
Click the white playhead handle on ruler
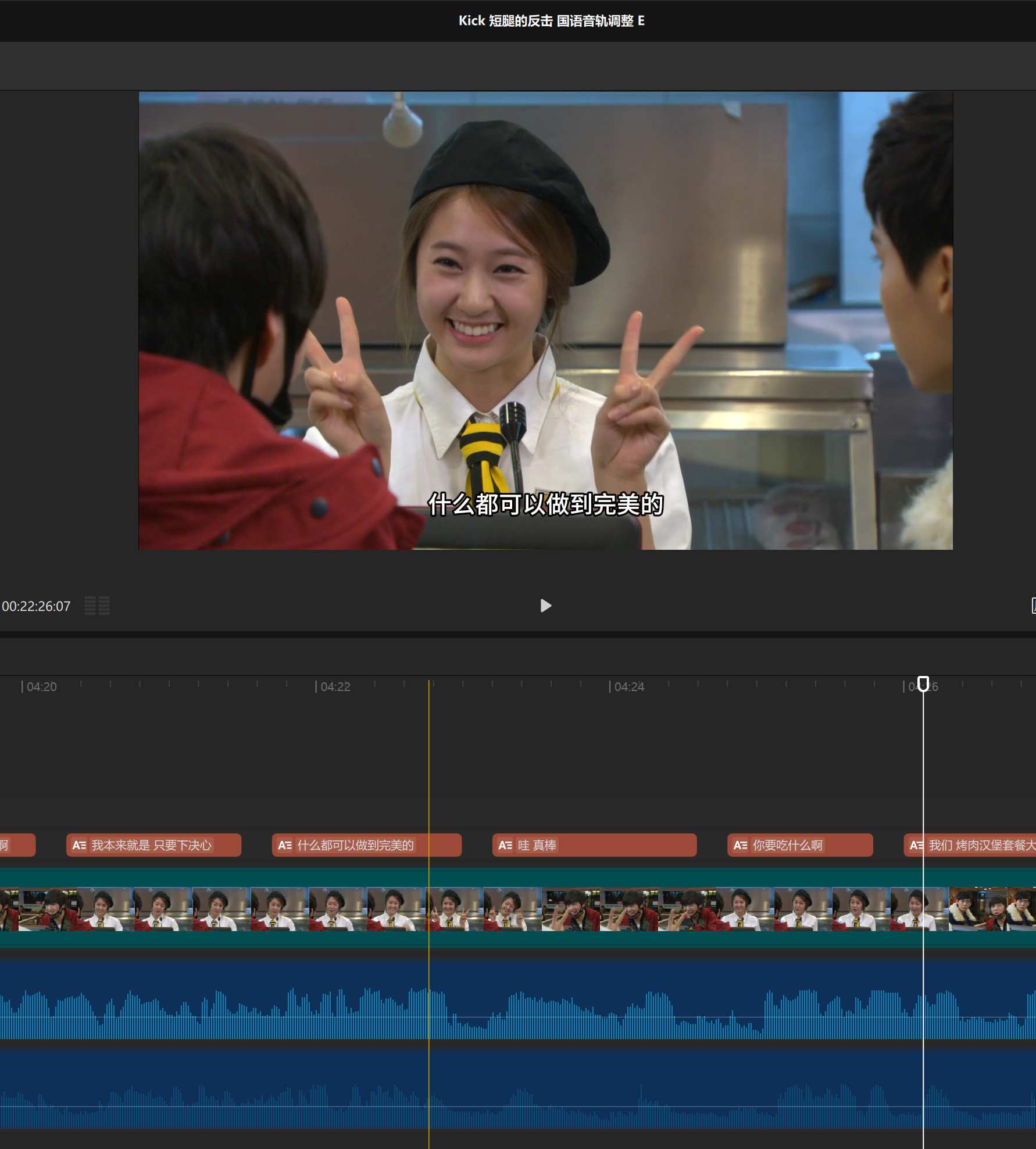click(923, 683)
